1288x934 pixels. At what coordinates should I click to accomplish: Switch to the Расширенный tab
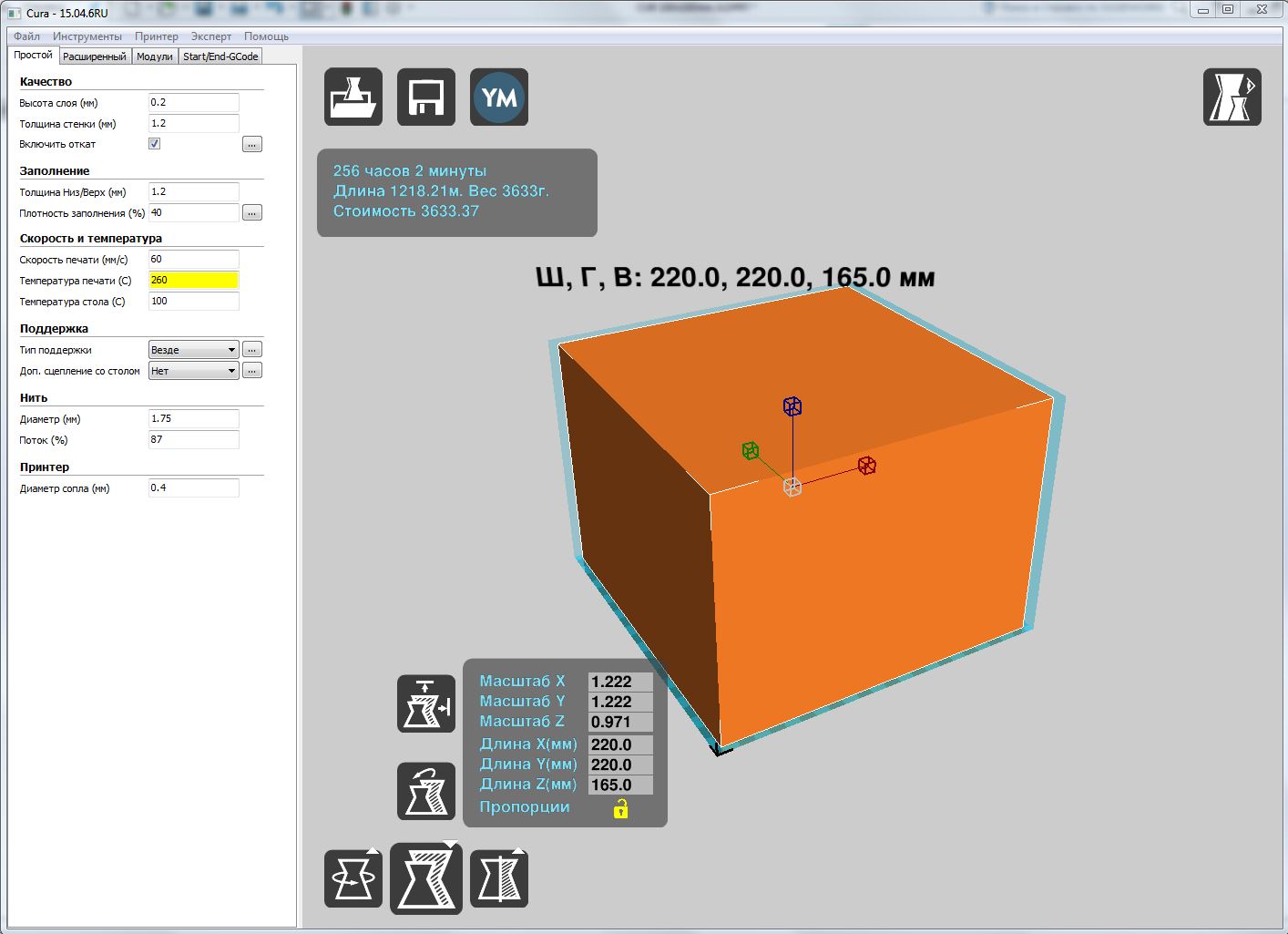click(x=95, y=56)
